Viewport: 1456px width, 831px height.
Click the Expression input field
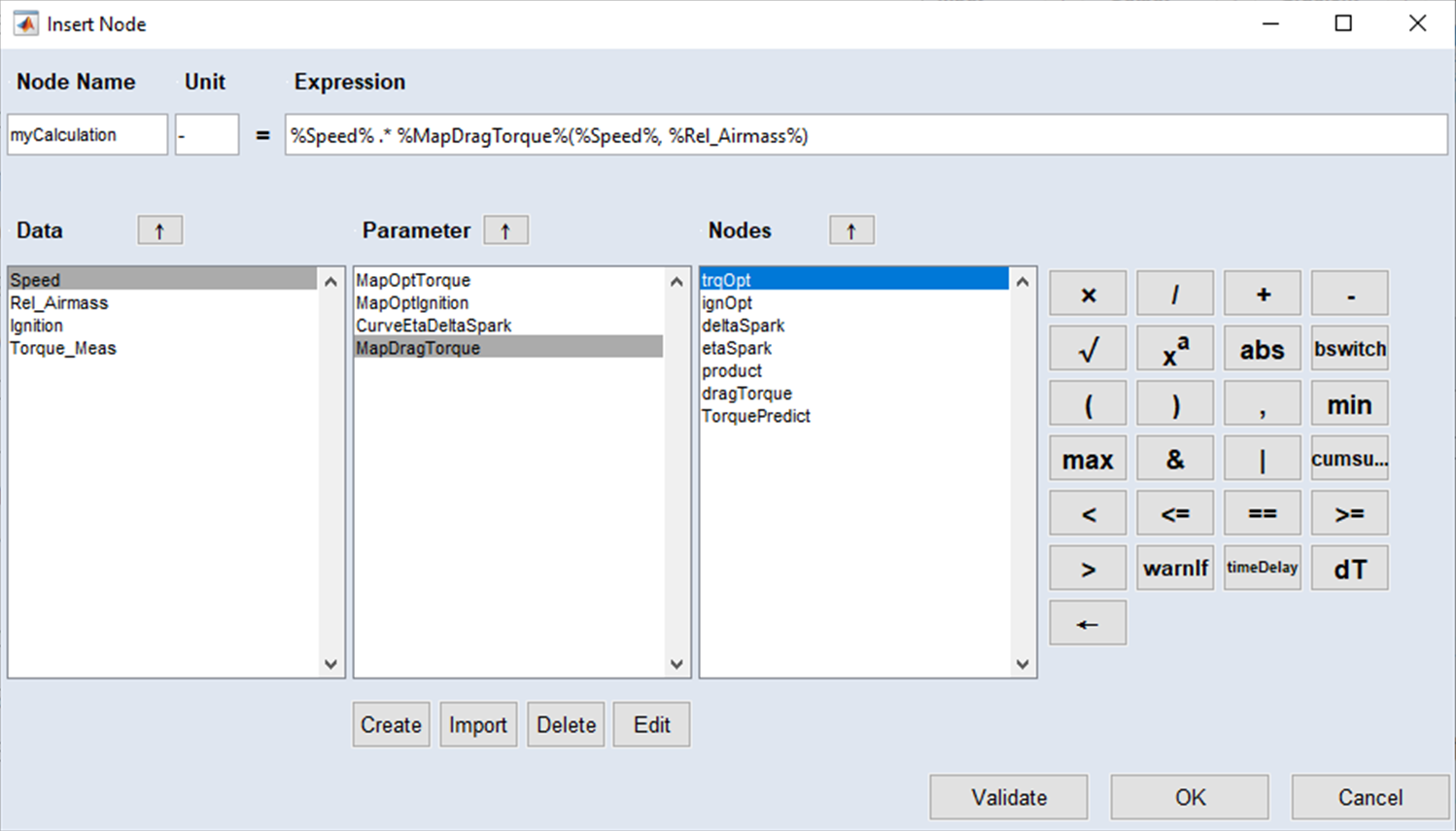[x=866, y=135]
